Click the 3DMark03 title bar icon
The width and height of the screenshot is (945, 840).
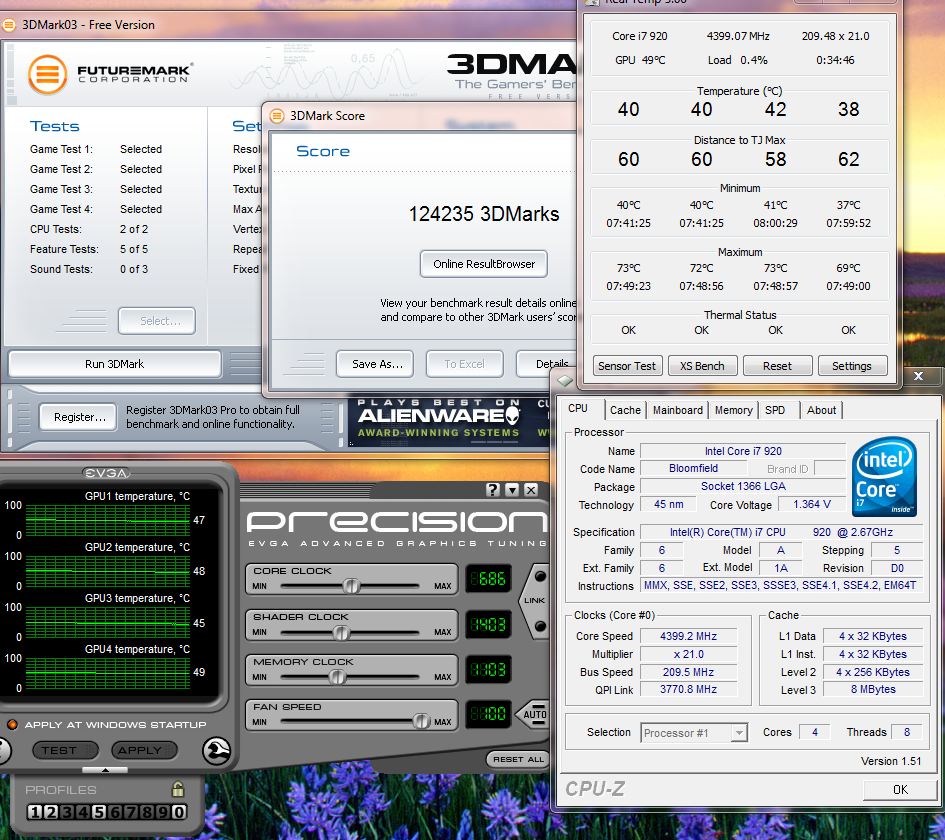(9, 25)
